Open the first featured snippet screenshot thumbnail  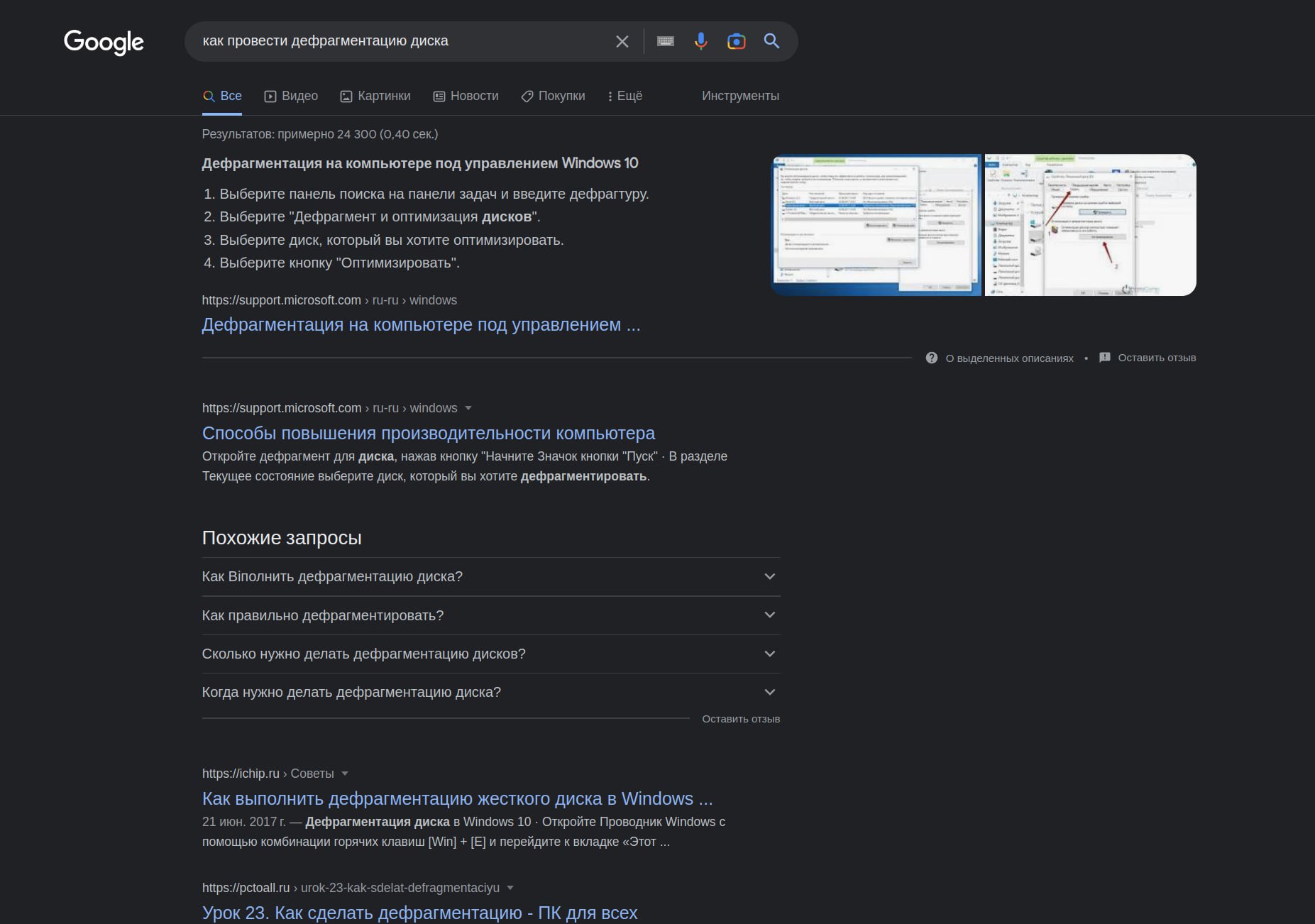[x=876, y=225]
